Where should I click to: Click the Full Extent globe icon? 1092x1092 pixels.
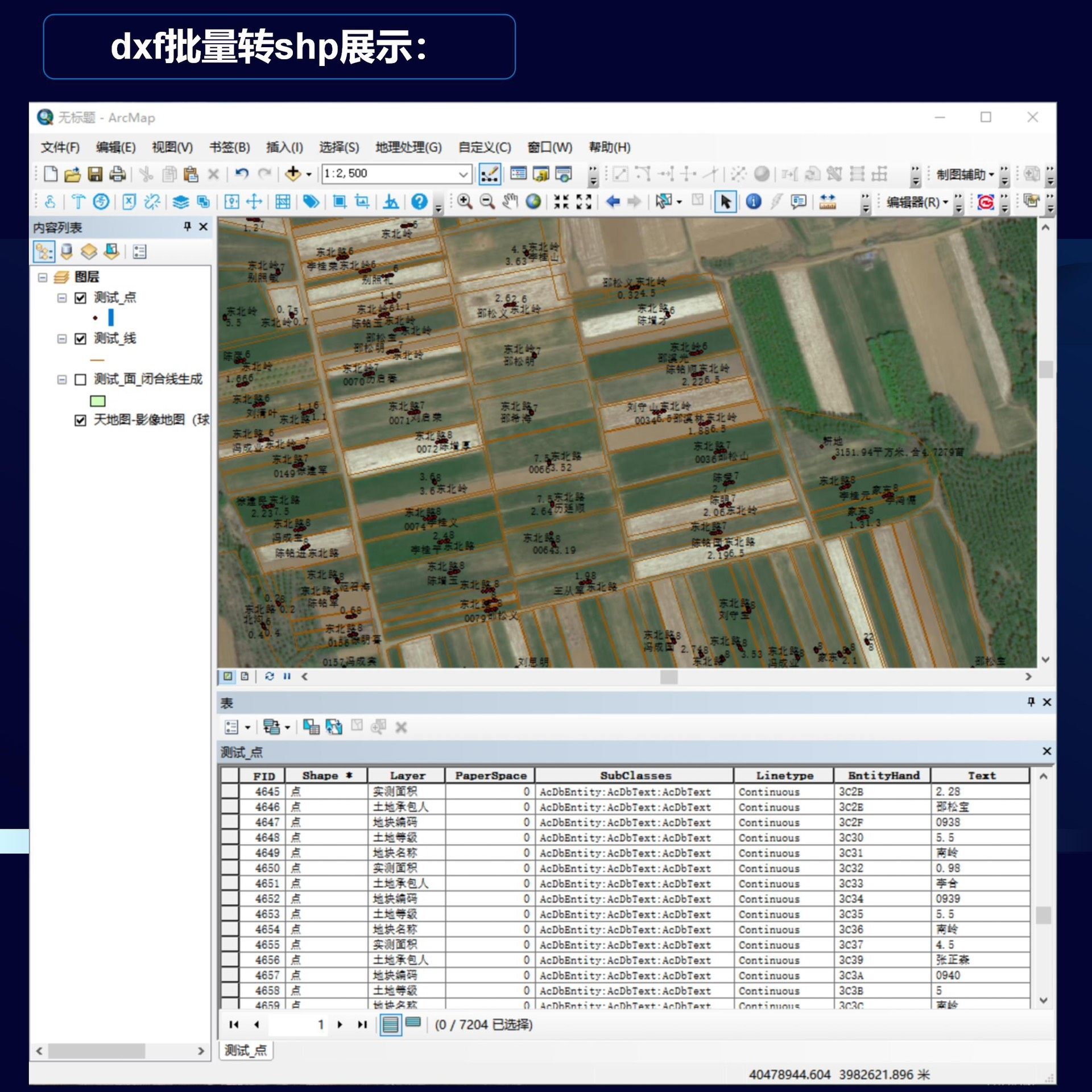pyautogui.click(x=533, y=201)
